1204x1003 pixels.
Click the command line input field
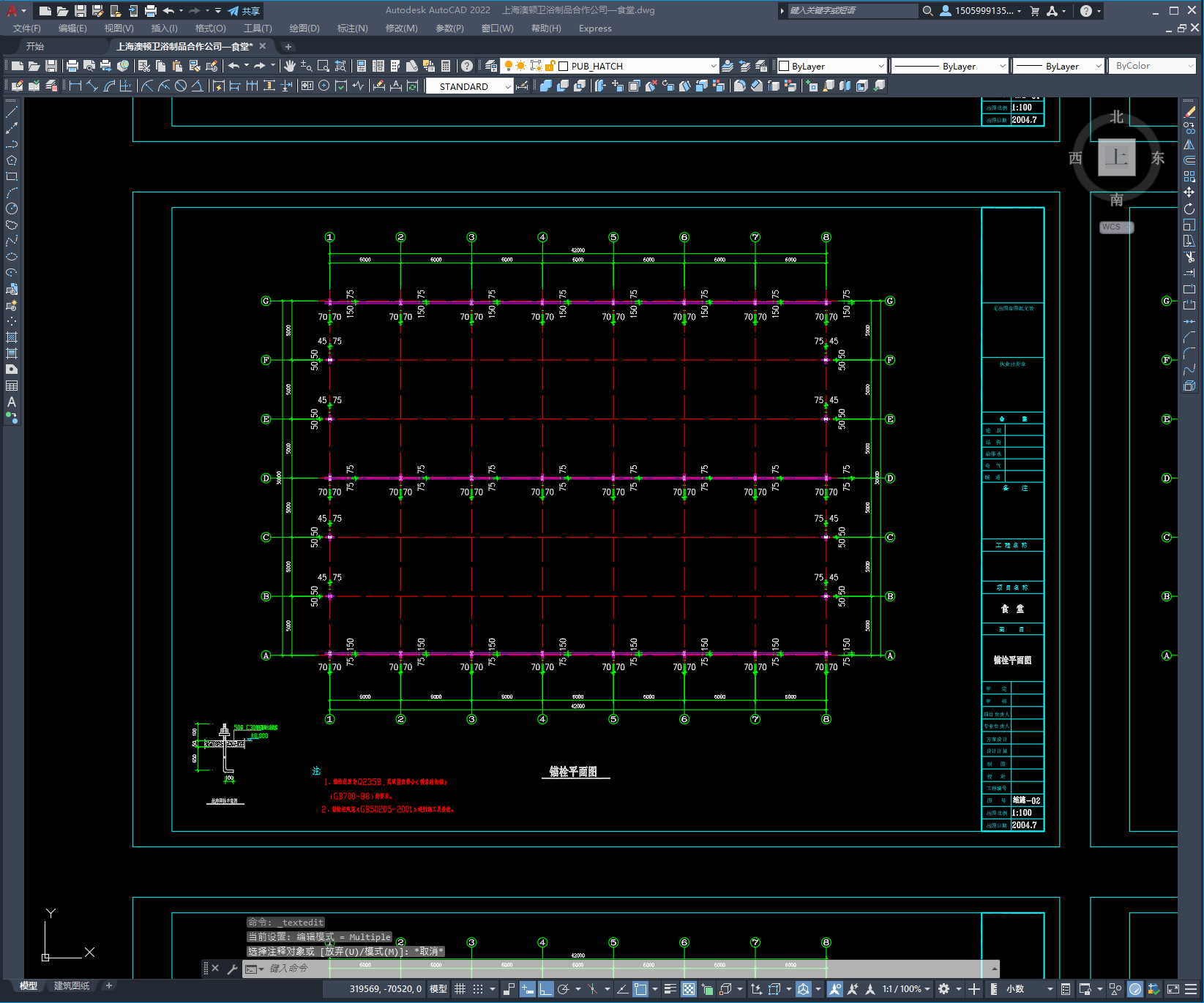(622, 969)
